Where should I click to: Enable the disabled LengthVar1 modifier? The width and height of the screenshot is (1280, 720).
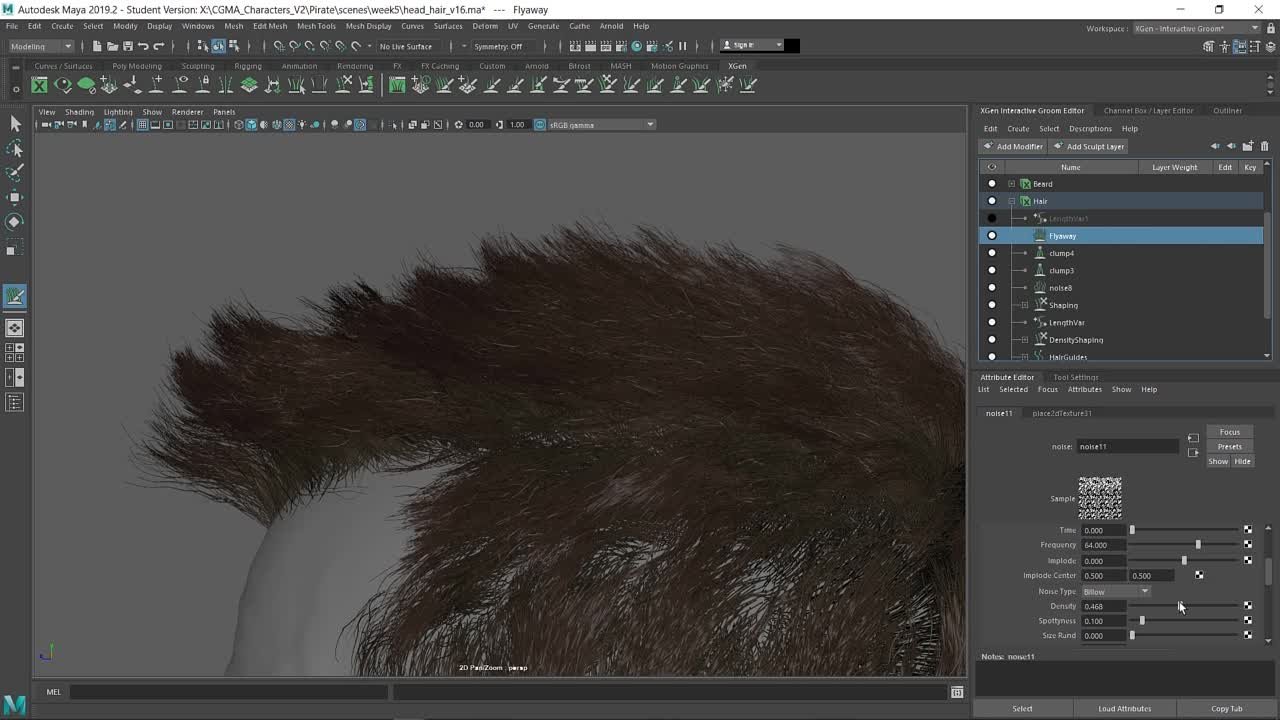point(992,218)
